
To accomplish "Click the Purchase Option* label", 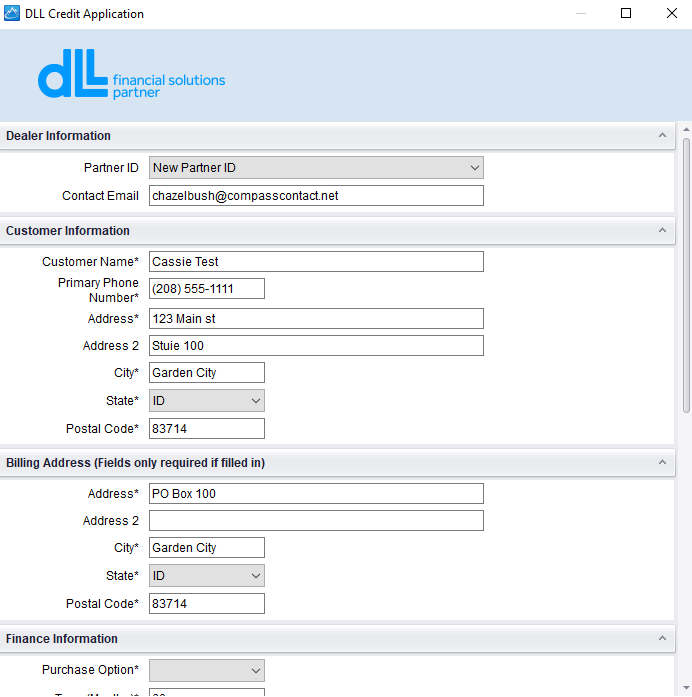I will coord(90,669).
